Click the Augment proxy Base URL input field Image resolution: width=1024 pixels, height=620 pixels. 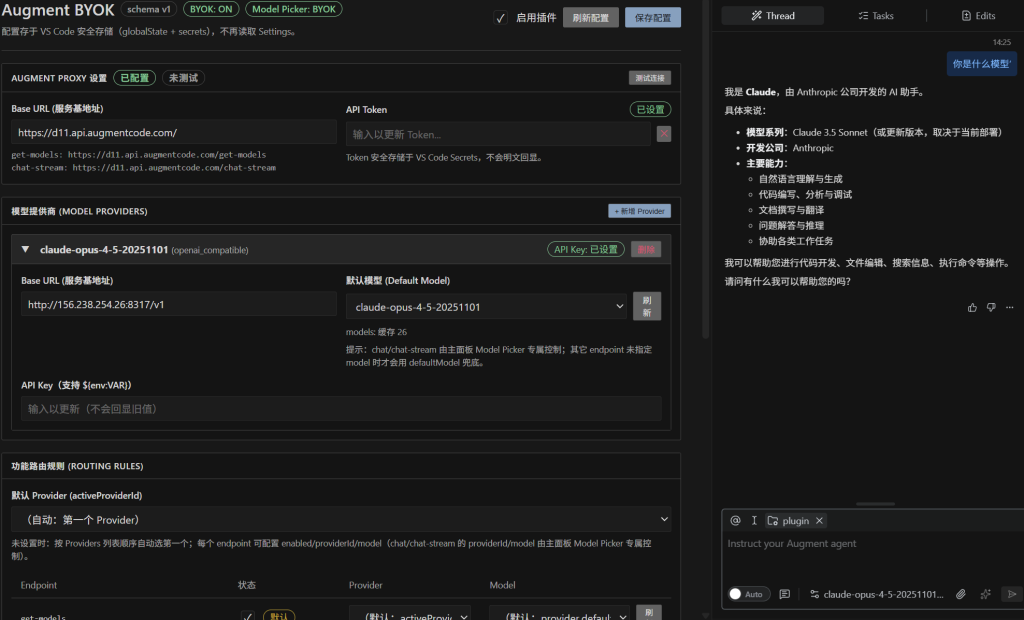(x=174, y=133)
